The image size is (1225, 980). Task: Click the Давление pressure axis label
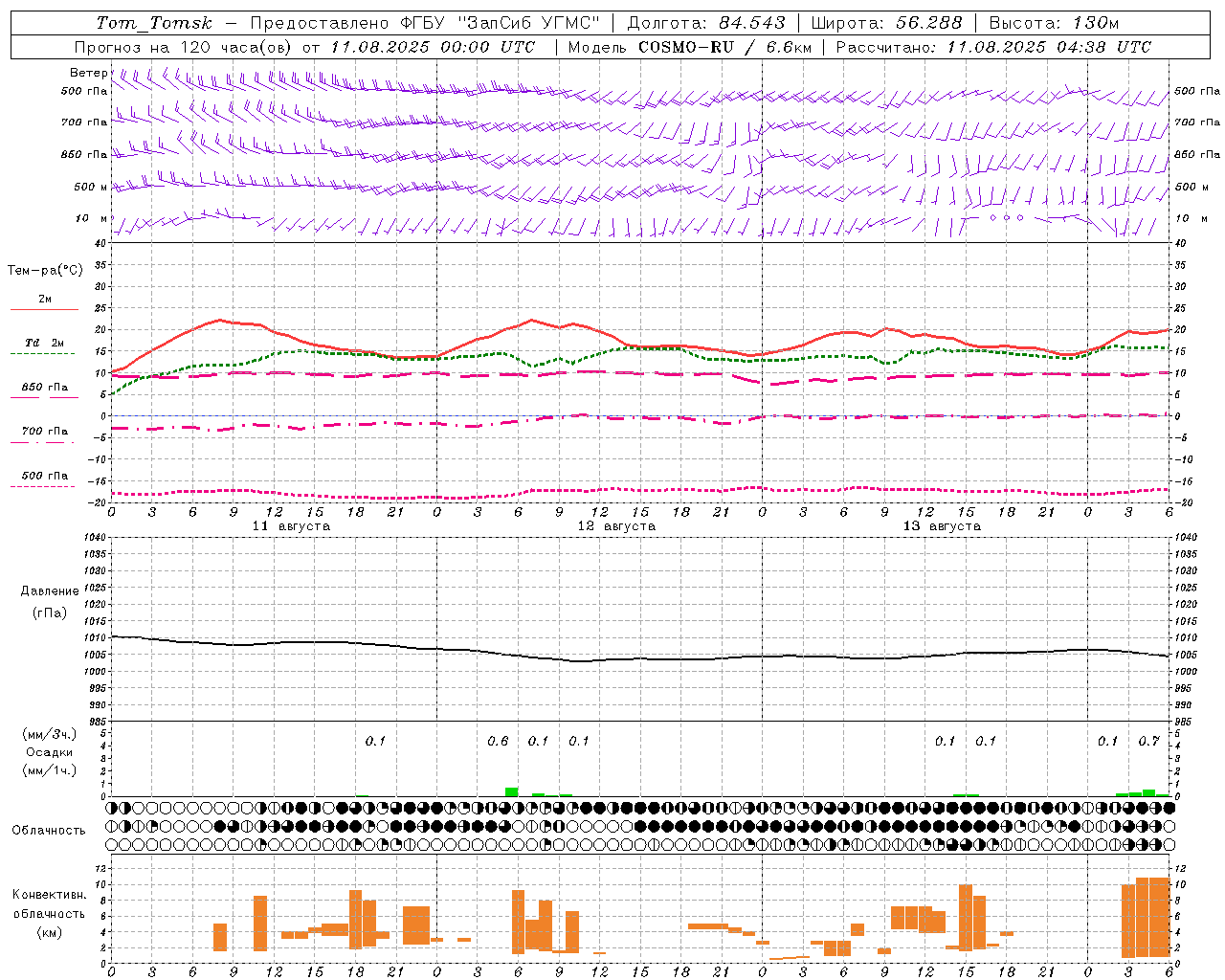pyautogui.click(x=50, y=591)
